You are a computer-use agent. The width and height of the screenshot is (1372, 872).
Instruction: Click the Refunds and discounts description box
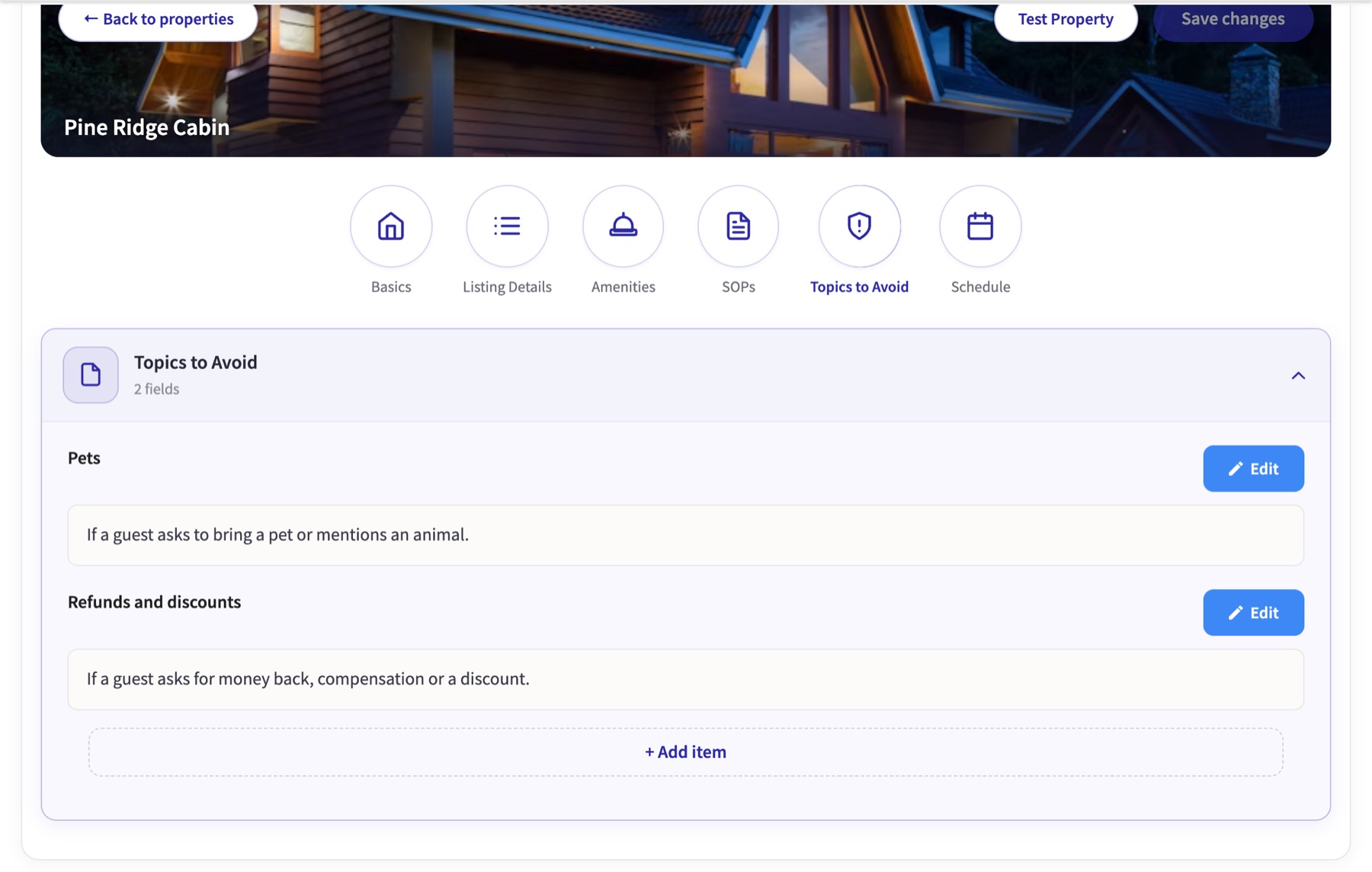click(x=686, y=679)
